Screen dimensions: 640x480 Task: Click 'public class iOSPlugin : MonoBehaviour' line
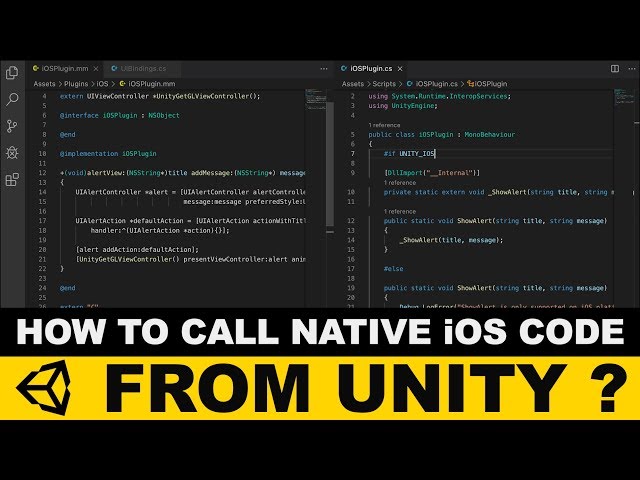(x=442, y=135)
